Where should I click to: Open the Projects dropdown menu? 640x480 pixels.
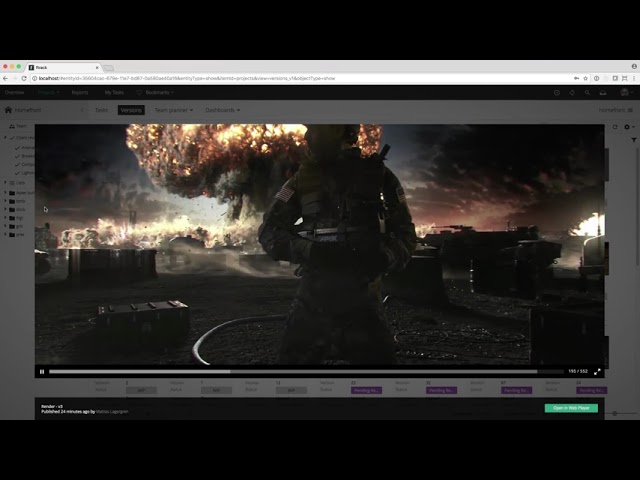tap(48, 92)
